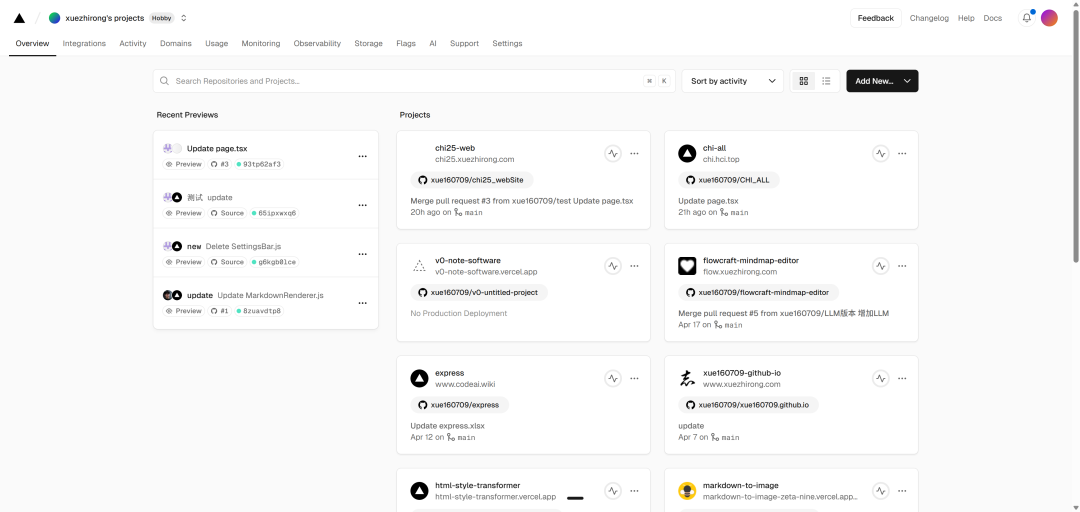The image size is (1080, 512).
Task: Open activity graph for chi-all
Action: click(881, 153)
